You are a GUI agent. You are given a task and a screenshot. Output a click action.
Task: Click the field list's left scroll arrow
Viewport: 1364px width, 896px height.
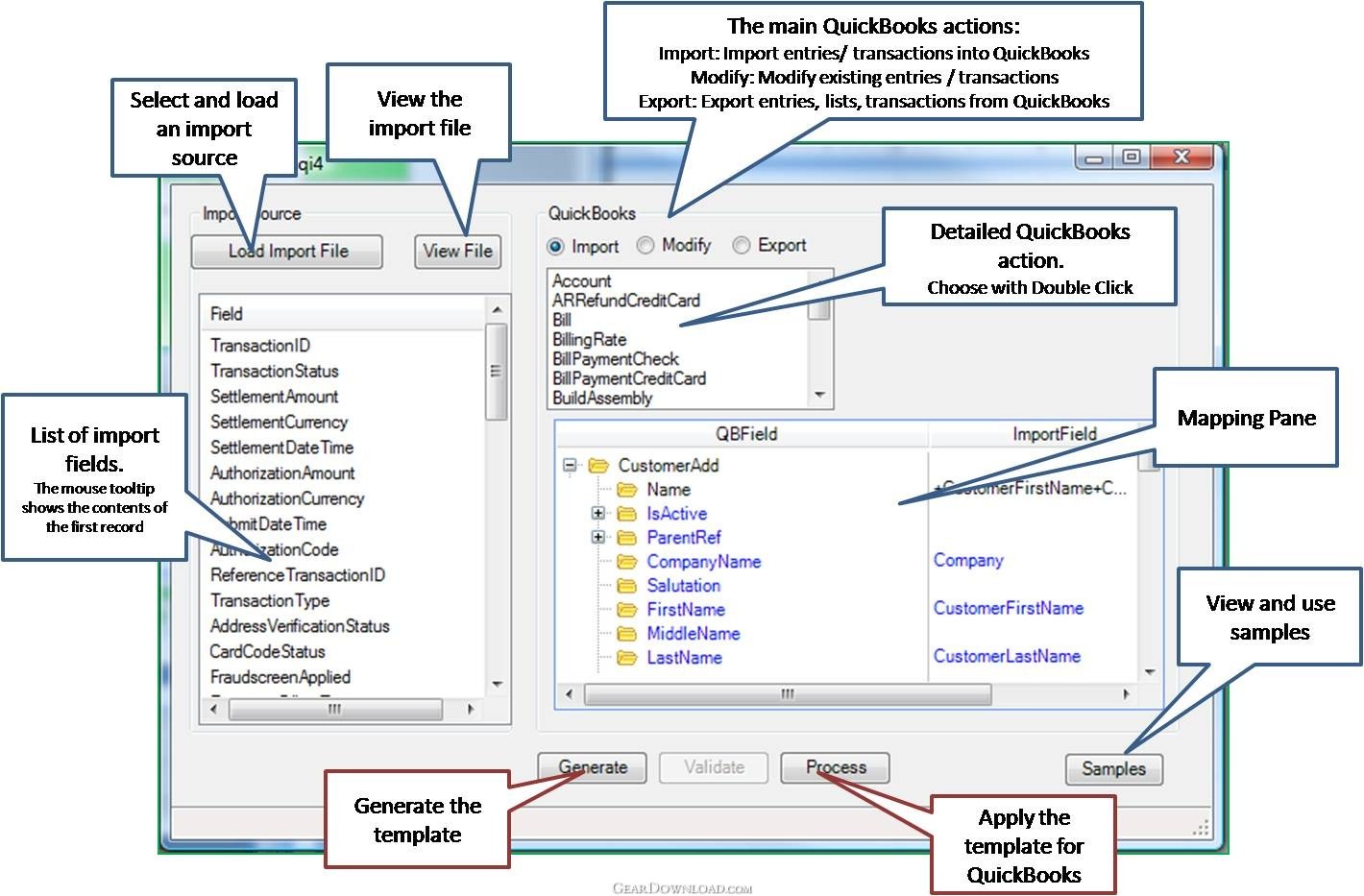point(213,710)
